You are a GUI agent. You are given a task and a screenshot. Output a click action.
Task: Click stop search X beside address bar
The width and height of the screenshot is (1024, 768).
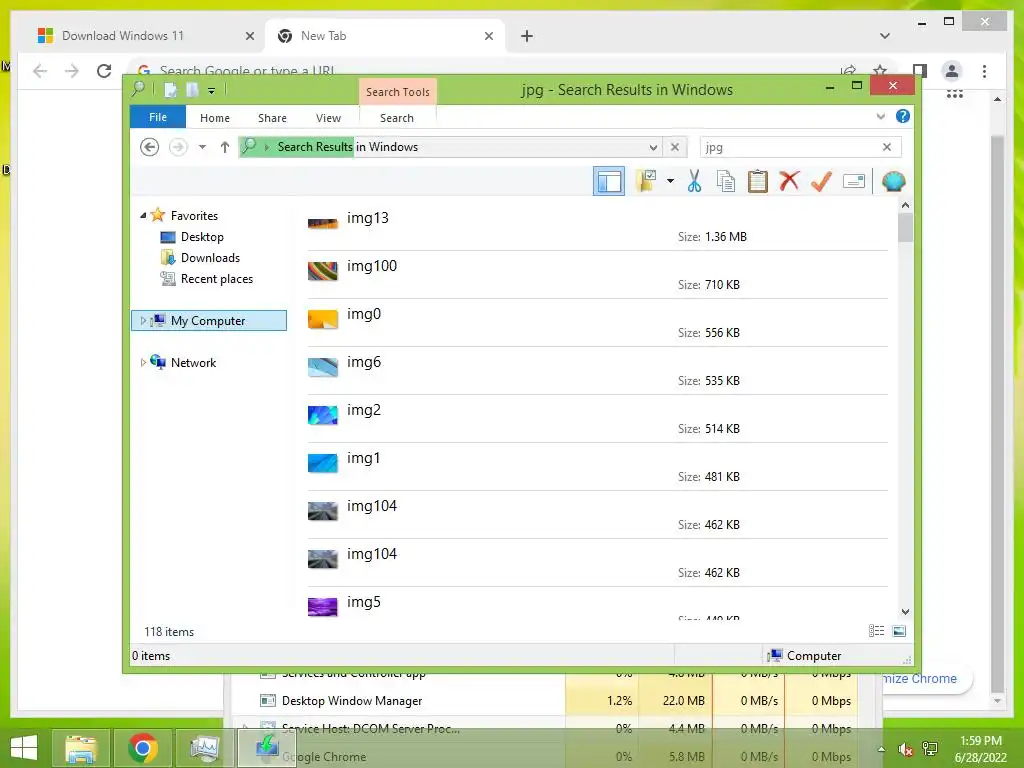pyautogui.click(x=675, y=147)
